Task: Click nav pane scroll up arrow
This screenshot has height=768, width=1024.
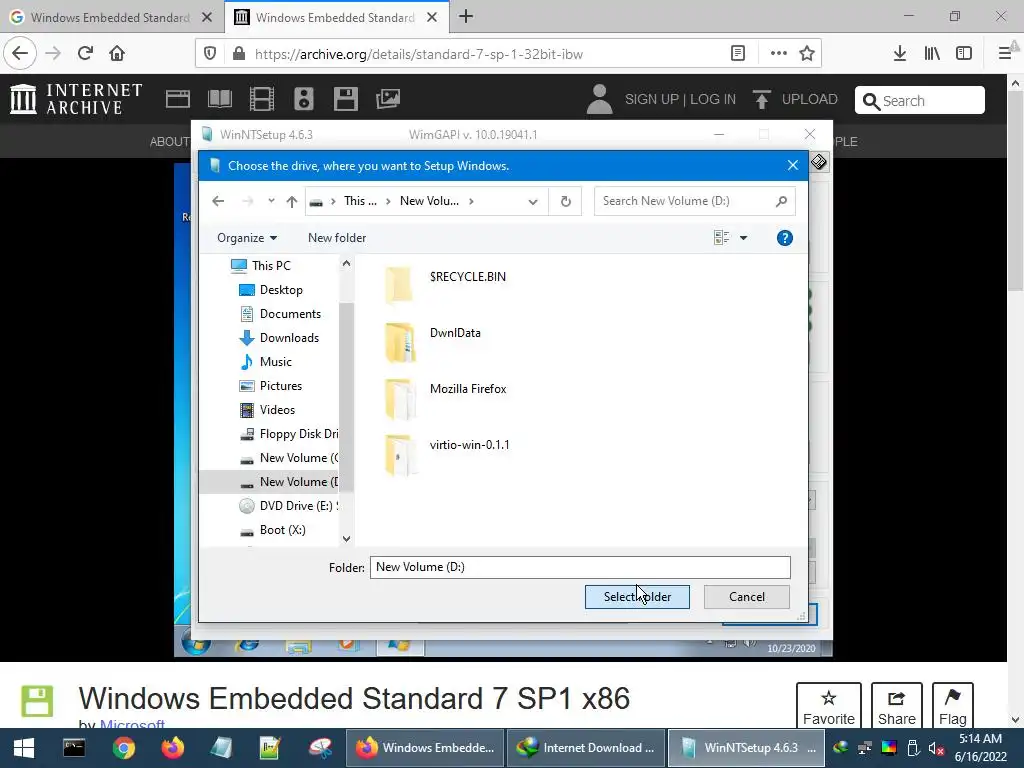Action: tap(346, 263)
